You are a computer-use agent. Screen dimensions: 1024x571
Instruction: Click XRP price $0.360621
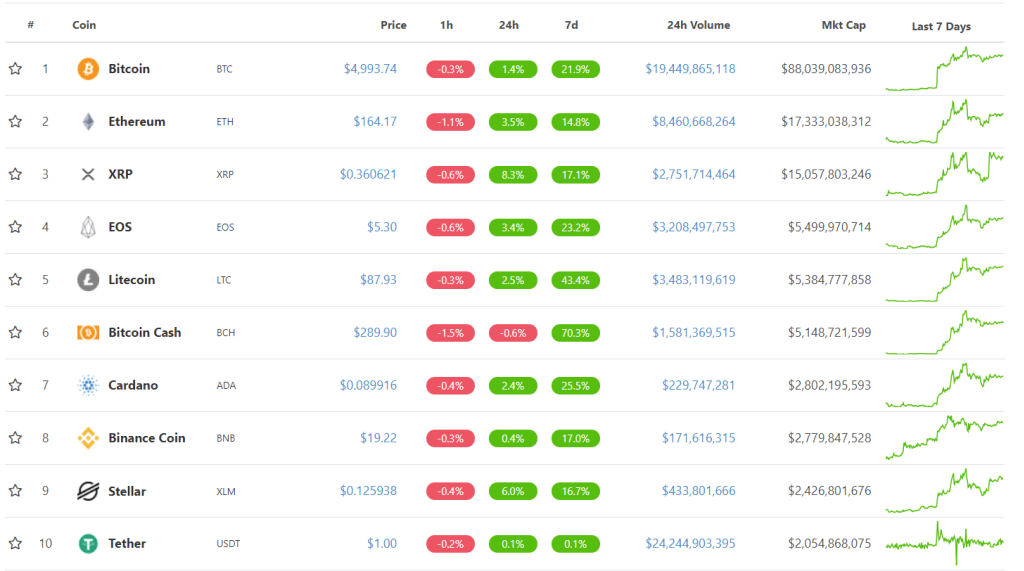pyautogui.click(x=368, y=174)
